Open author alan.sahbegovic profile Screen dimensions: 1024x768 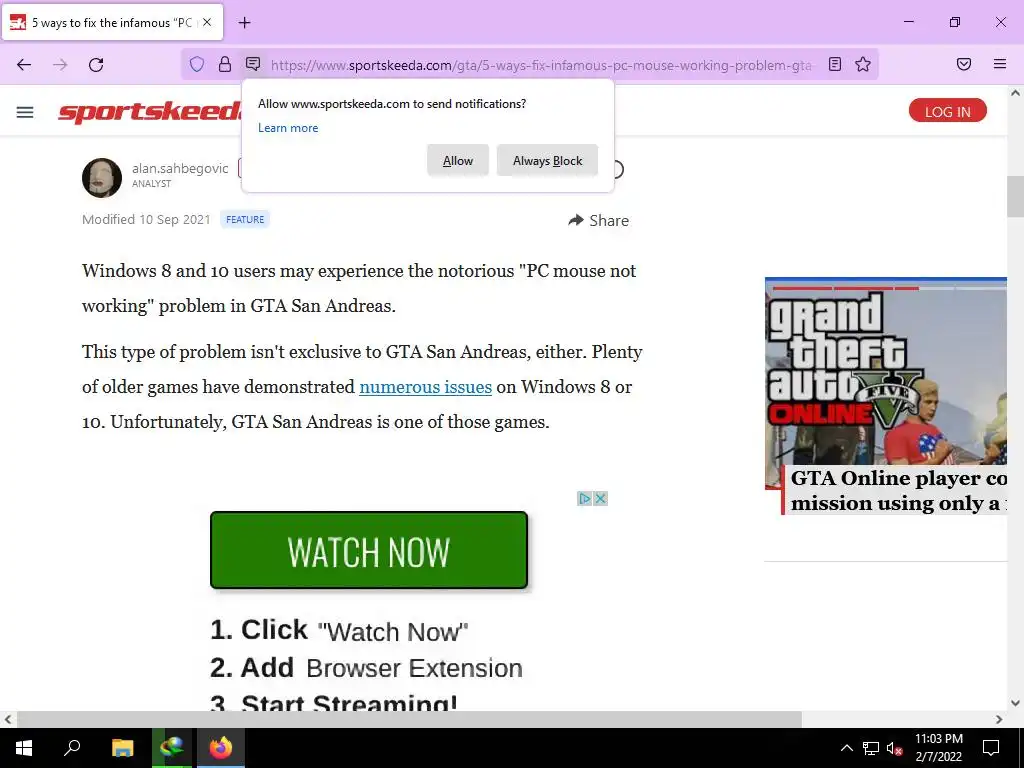(180, 168)
